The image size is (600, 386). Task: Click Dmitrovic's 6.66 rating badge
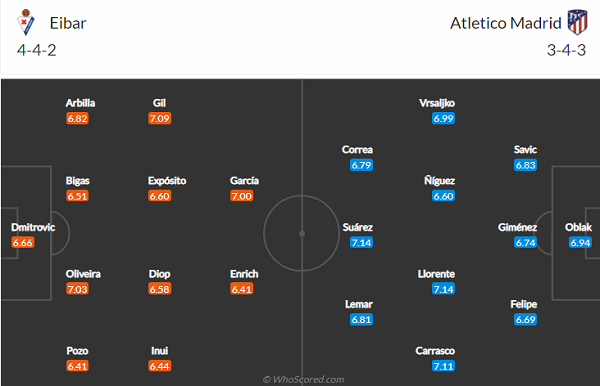pos(23,243)
